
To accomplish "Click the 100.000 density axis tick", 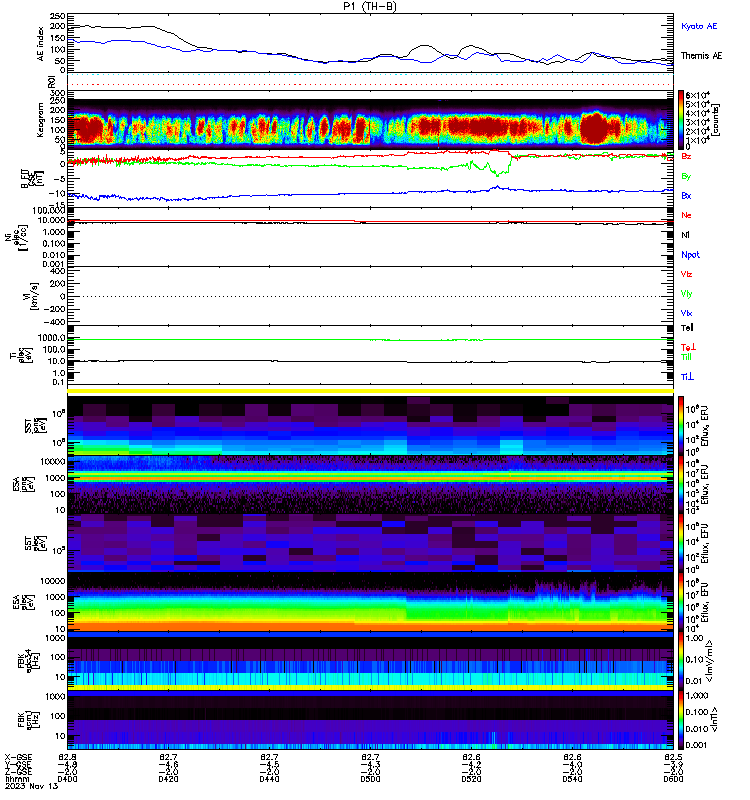I will (x=48, y=211).
